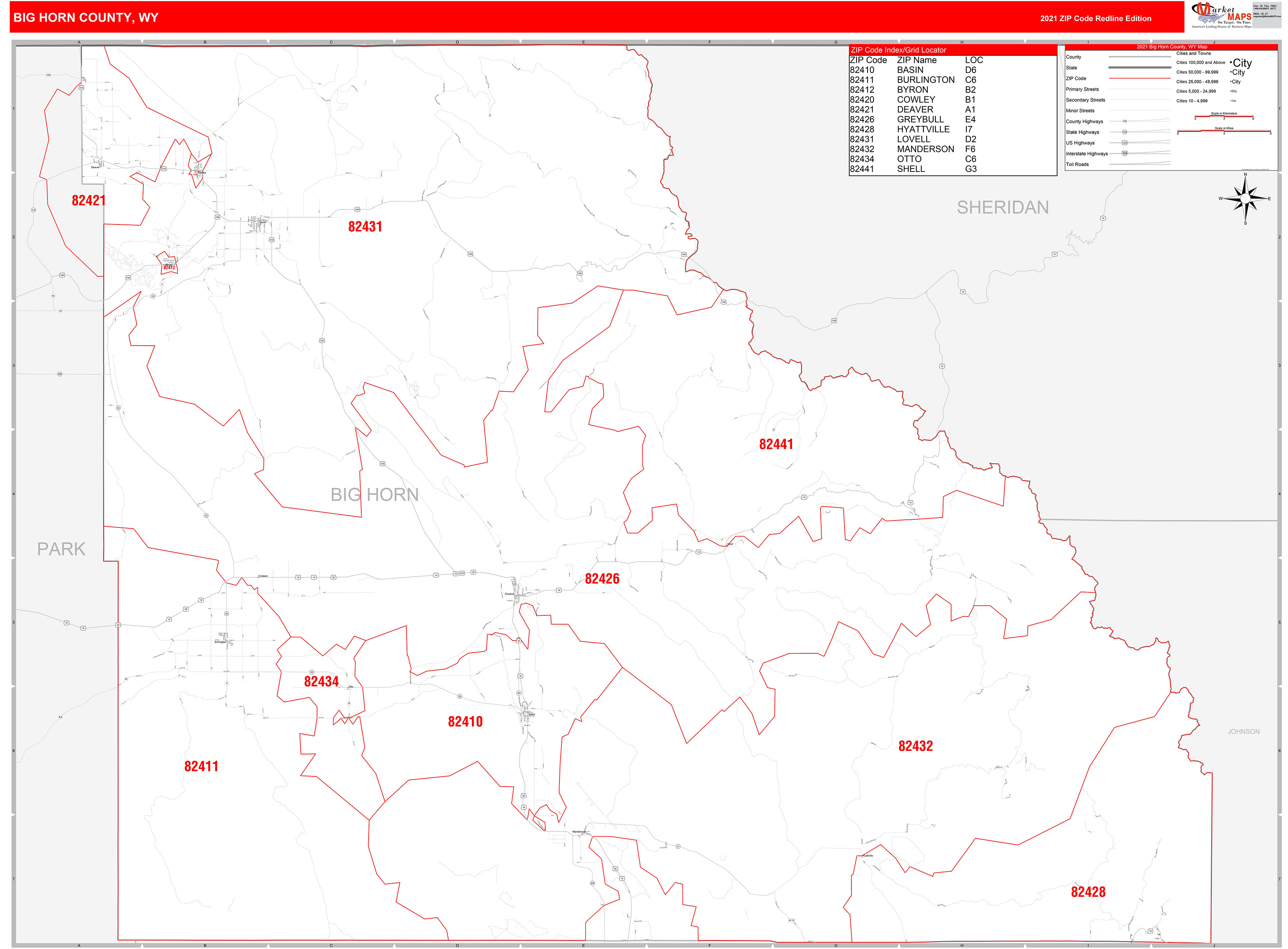This screenshot has height=949, width=1288.
Task: Click the 82410 ZIP label on the map
Action: point(465,722)
